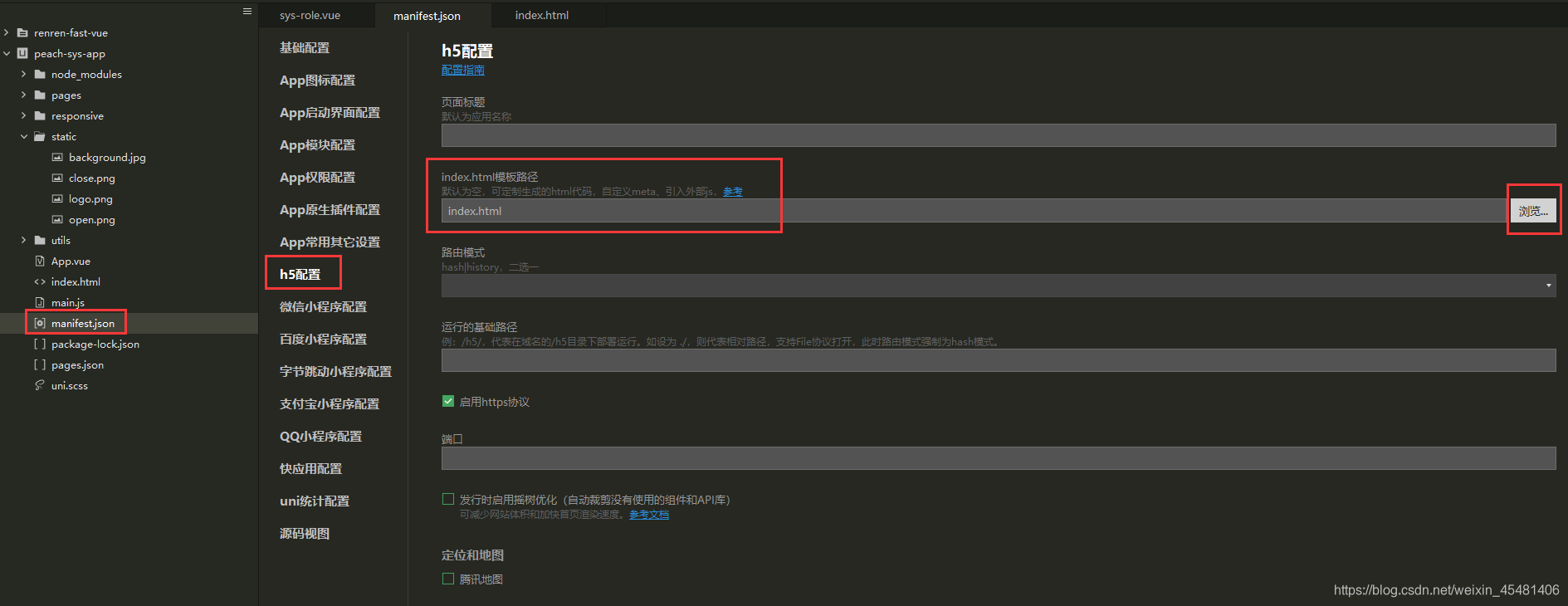
Task: Check the 腾讯地图 checkbox
Action: tap(448, 579)
